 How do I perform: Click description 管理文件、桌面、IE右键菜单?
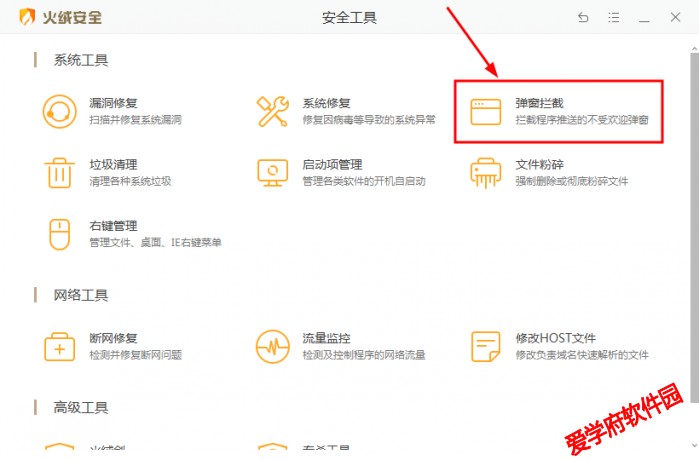156,243
